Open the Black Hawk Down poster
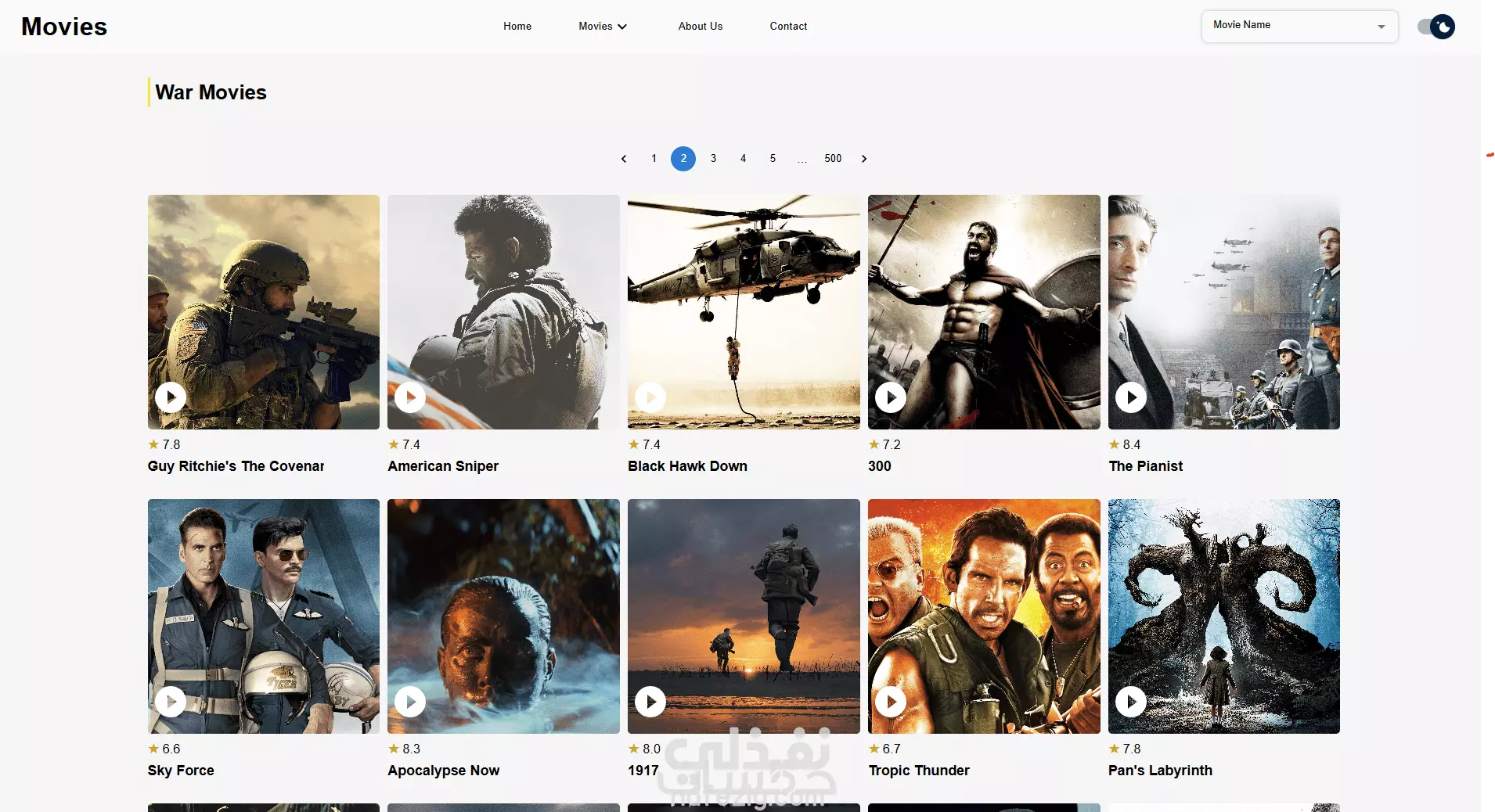 tap(744, 312)
